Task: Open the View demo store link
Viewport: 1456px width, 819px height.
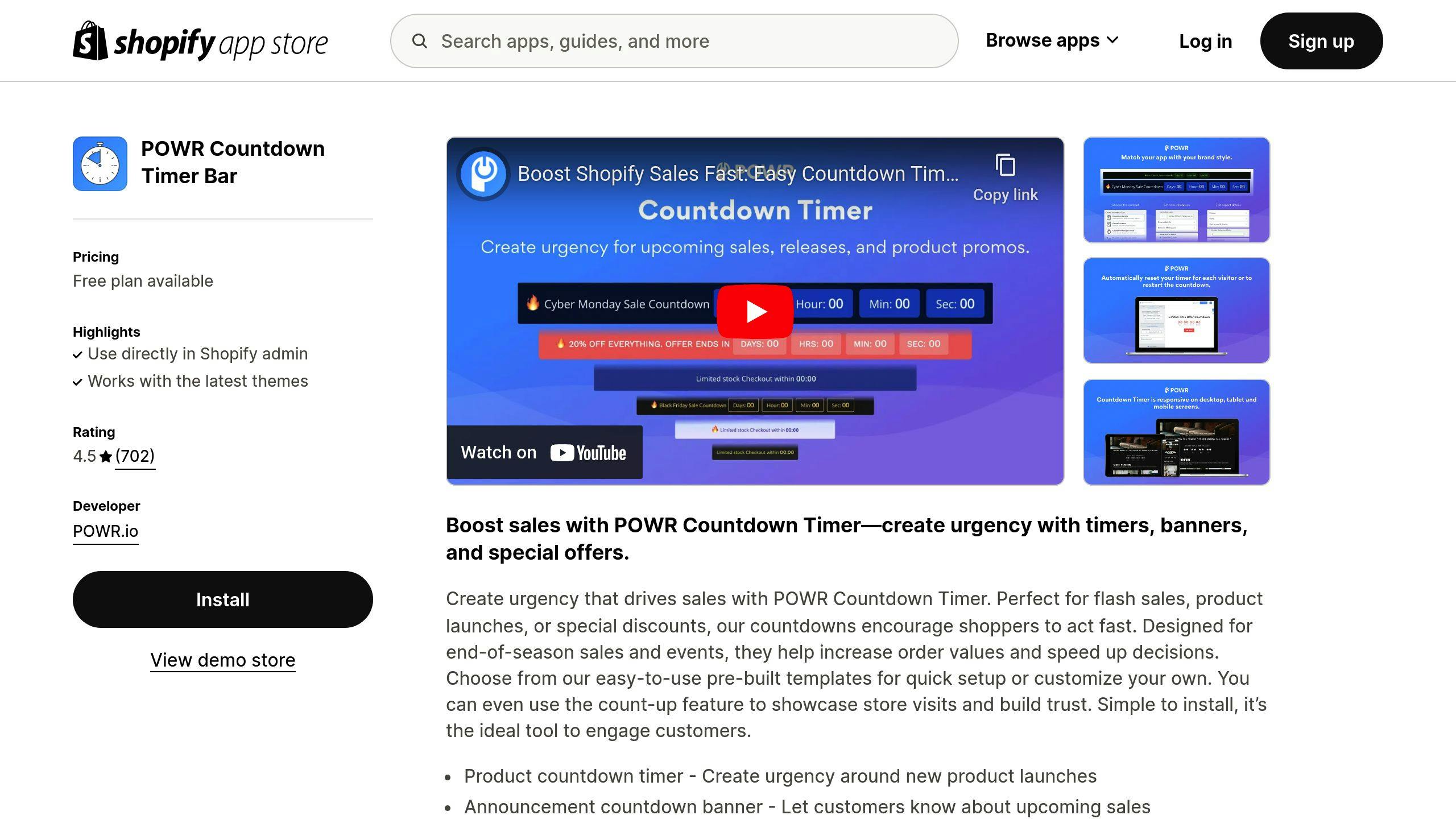Action: (222, 660)
